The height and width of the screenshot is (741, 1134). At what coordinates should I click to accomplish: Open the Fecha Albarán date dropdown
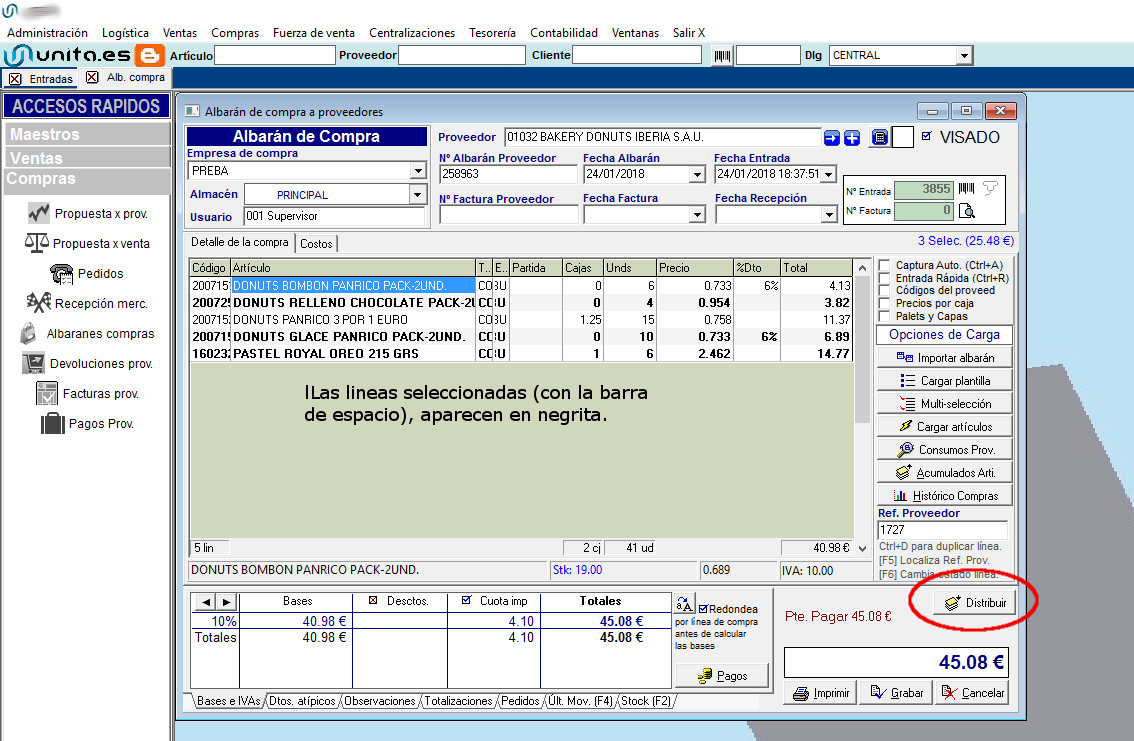pos(697,174)
